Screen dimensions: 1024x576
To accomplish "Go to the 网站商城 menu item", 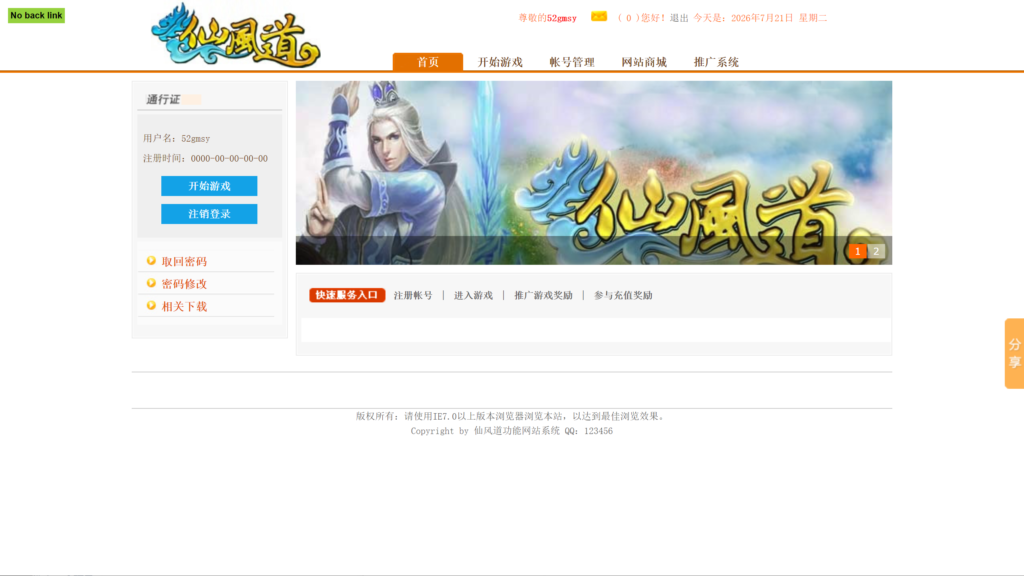I will tap(644, 62).
